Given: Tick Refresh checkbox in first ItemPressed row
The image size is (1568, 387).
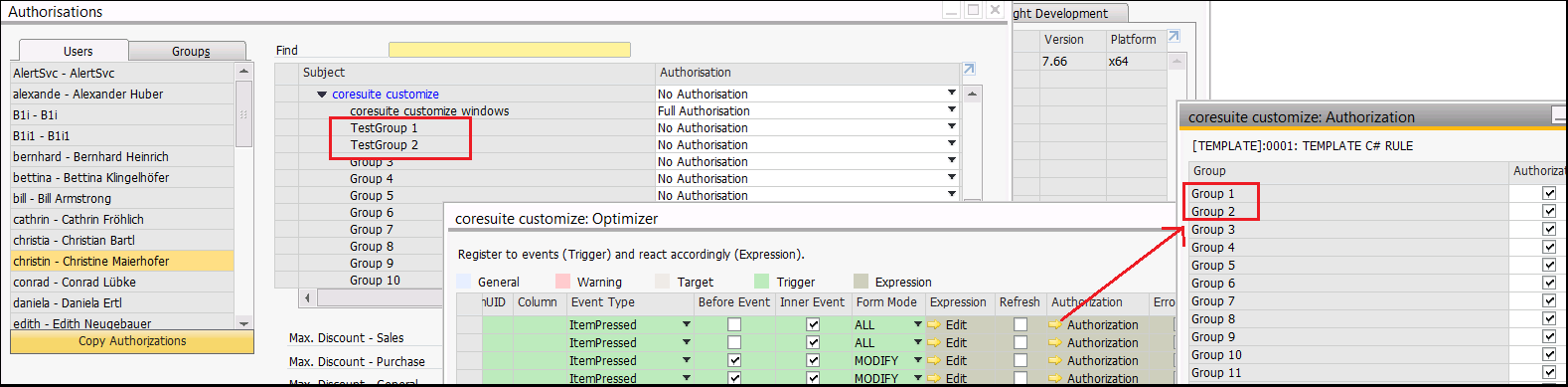Looking at the screenshot, I should (x=1020, y=325).
